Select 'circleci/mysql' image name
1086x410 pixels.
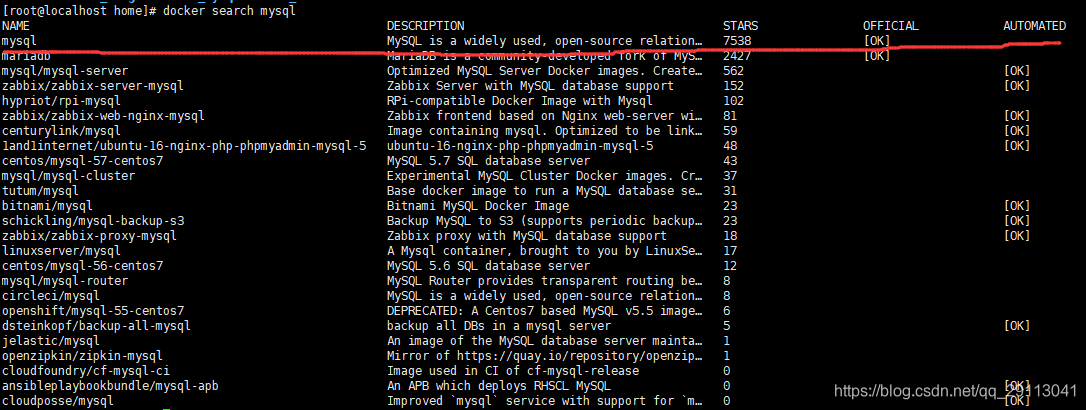[51, 296]
